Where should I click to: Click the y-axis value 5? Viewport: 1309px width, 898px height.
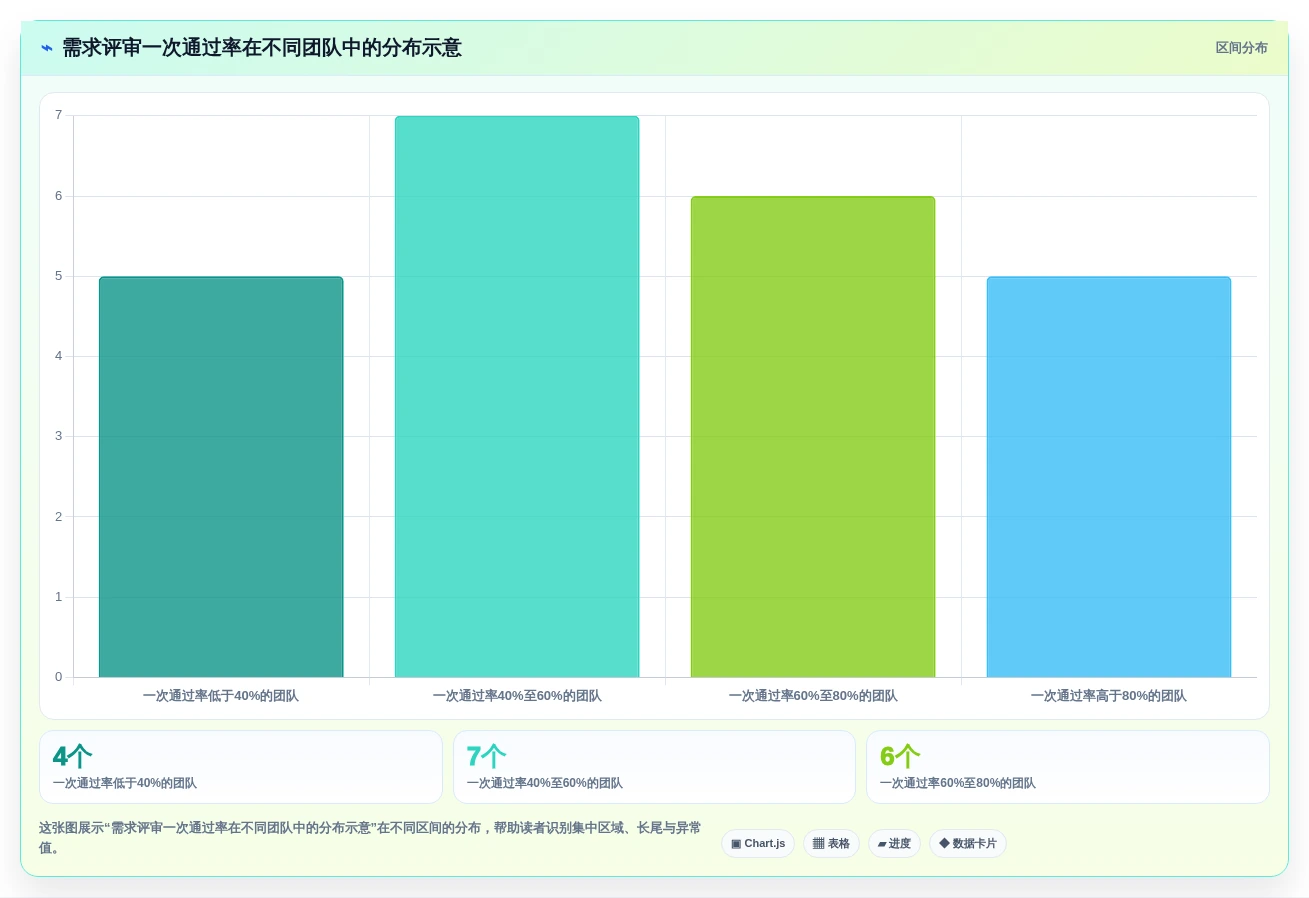(58, 276)
